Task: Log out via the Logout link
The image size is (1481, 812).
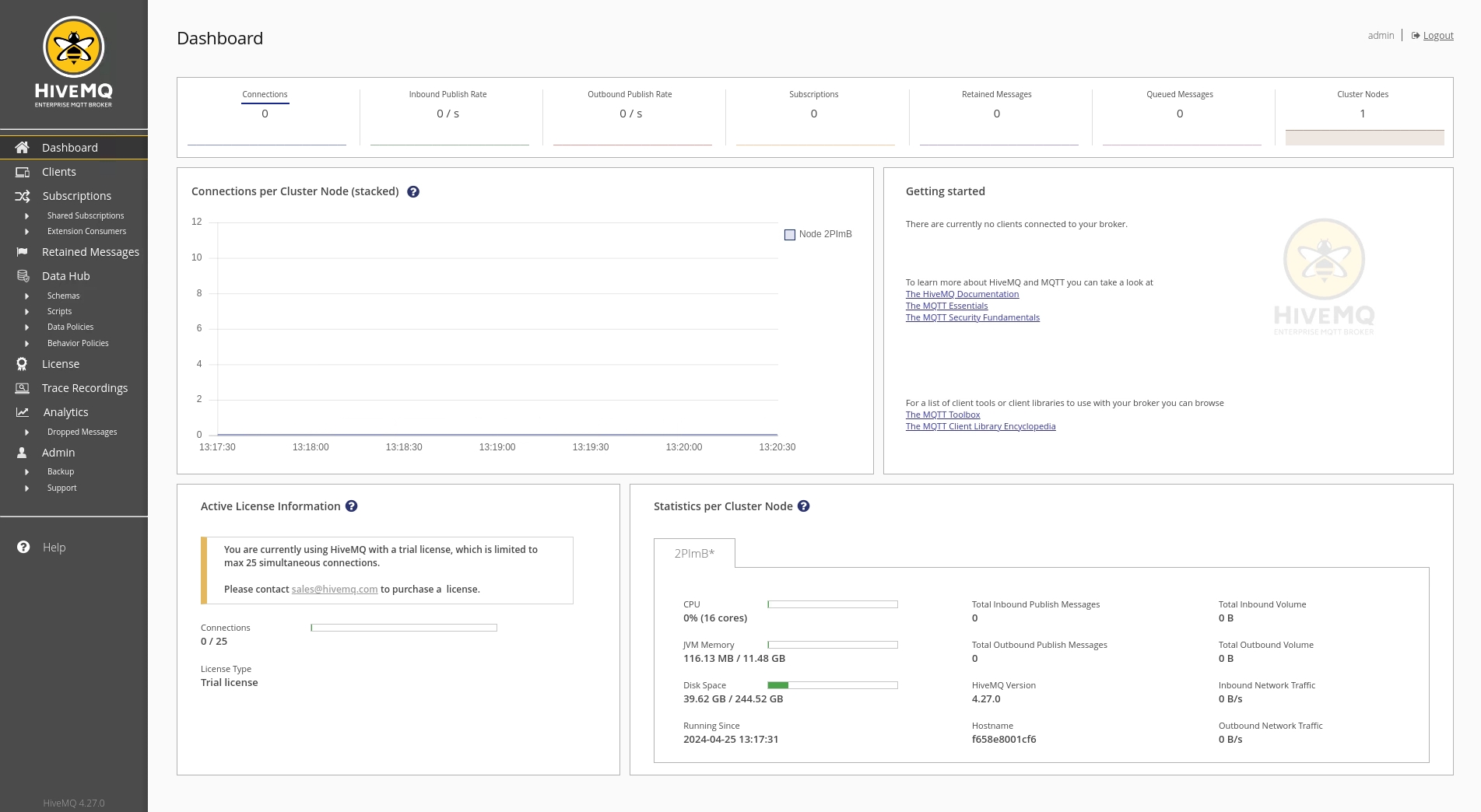Action: pos(1437,36)
